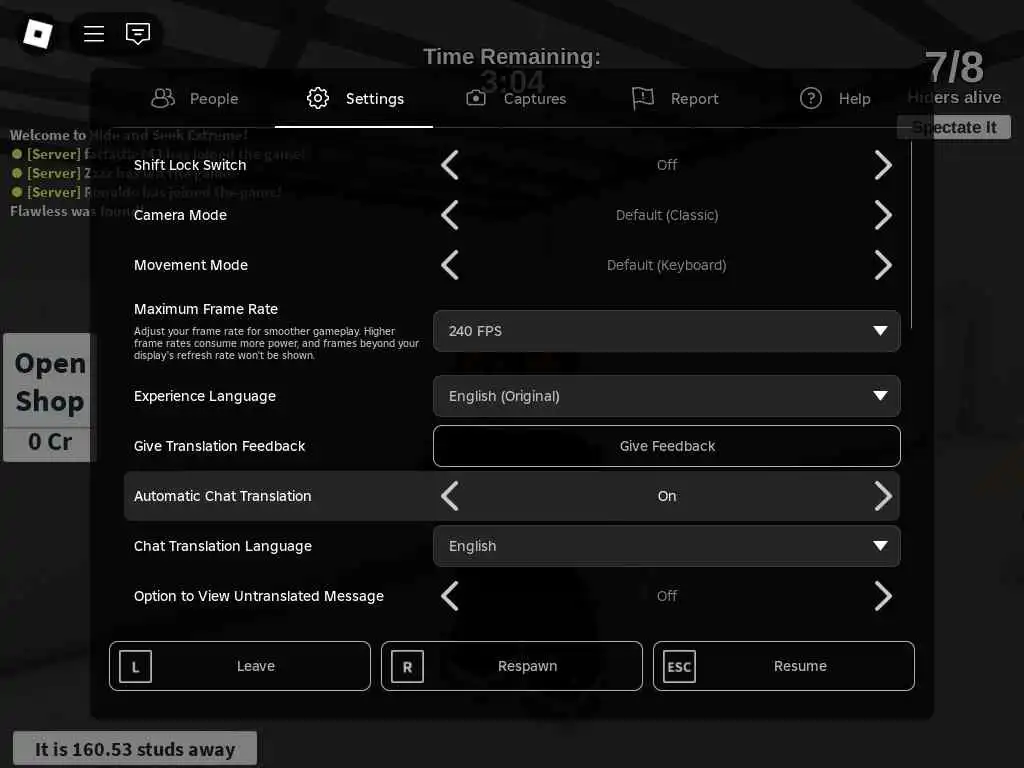Screen dimensions: 1024x768
Task: Click the Resume button
Action: (x=784, y=666)
